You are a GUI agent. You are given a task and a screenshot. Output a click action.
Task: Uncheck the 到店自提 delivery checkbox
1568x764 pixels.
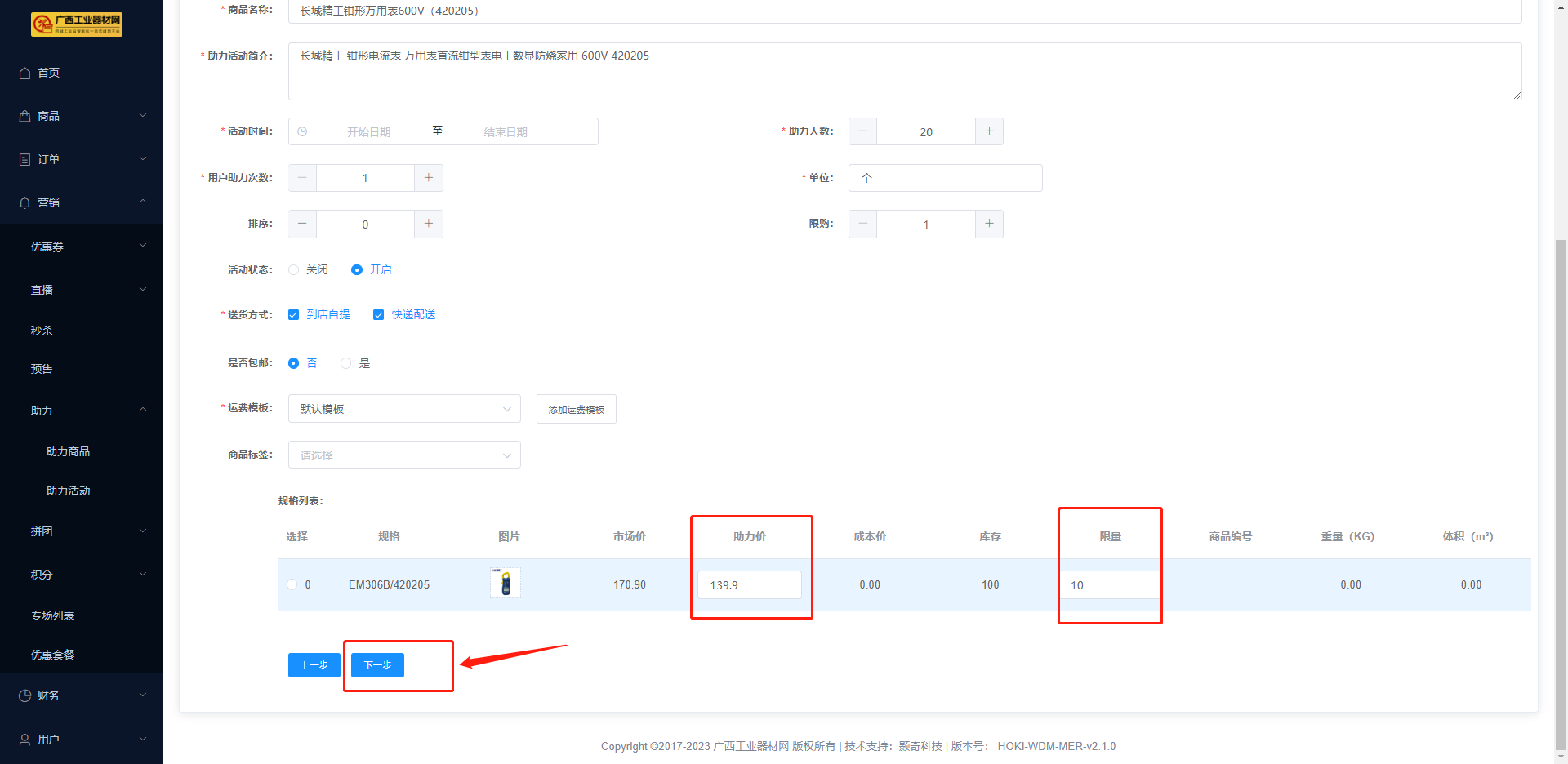[294, 315]
